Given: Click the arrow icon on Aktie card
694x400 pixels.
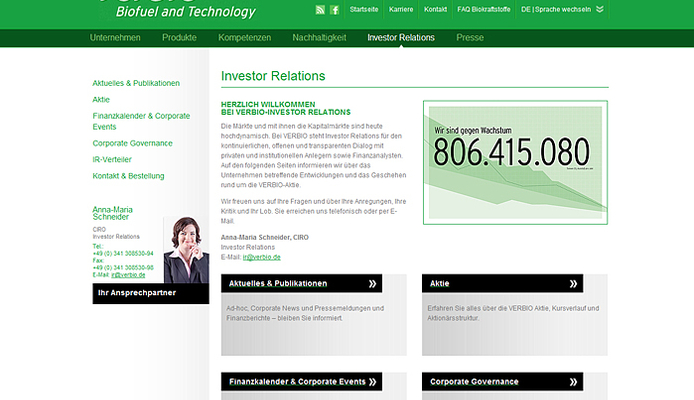Looking at the screenshot, I should tap(574, 284).
